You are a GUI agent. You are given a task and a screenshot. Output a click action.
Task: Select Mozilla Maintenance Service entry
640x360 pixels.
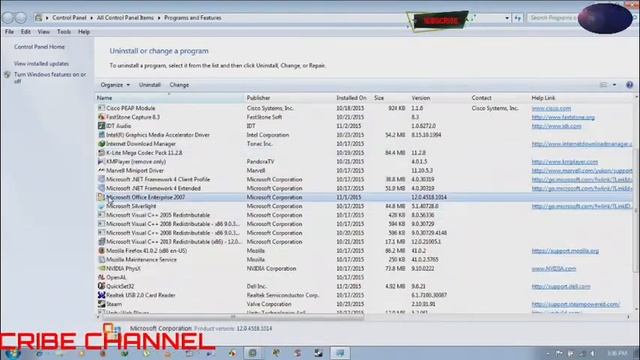(x=363, y=260)
